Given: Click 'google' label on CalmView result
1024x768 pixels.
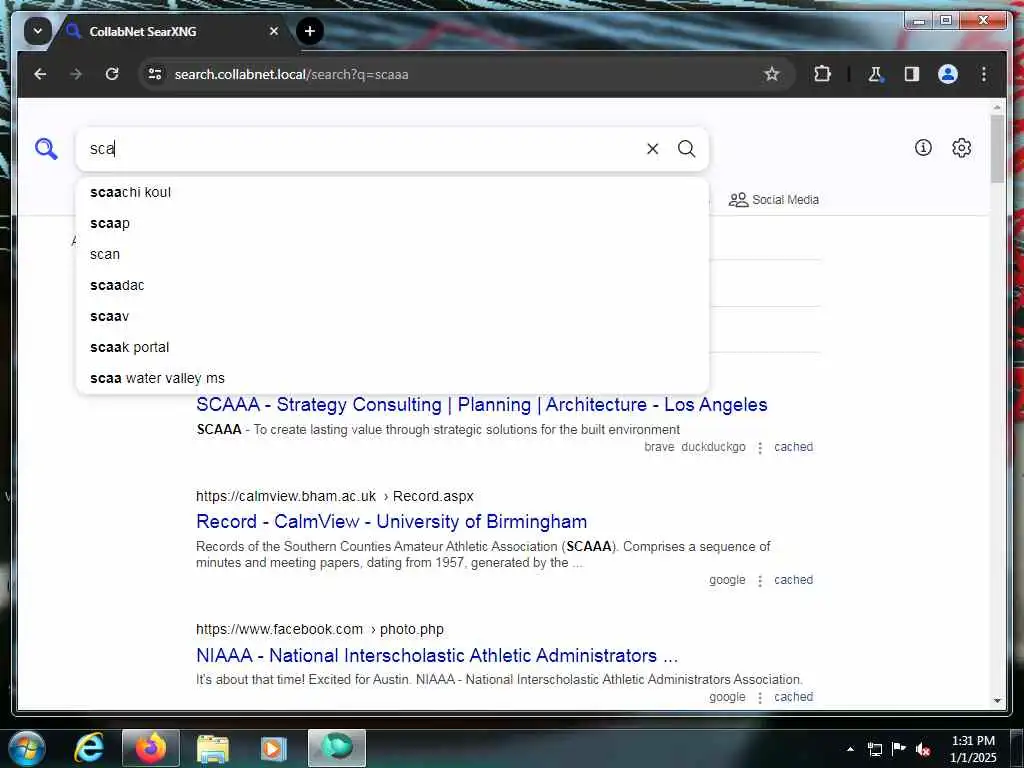Looking at the screenshot, I should tap(727, 580).
